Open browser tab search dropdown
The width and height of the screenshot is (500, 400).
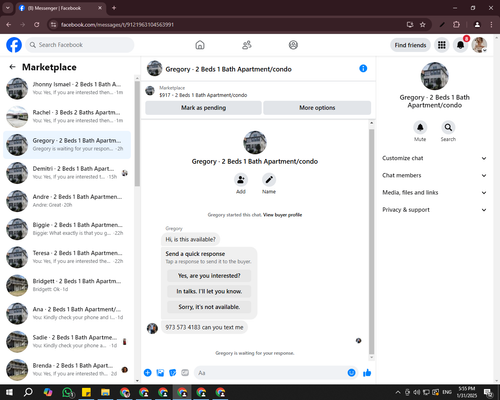click(8, 8)
